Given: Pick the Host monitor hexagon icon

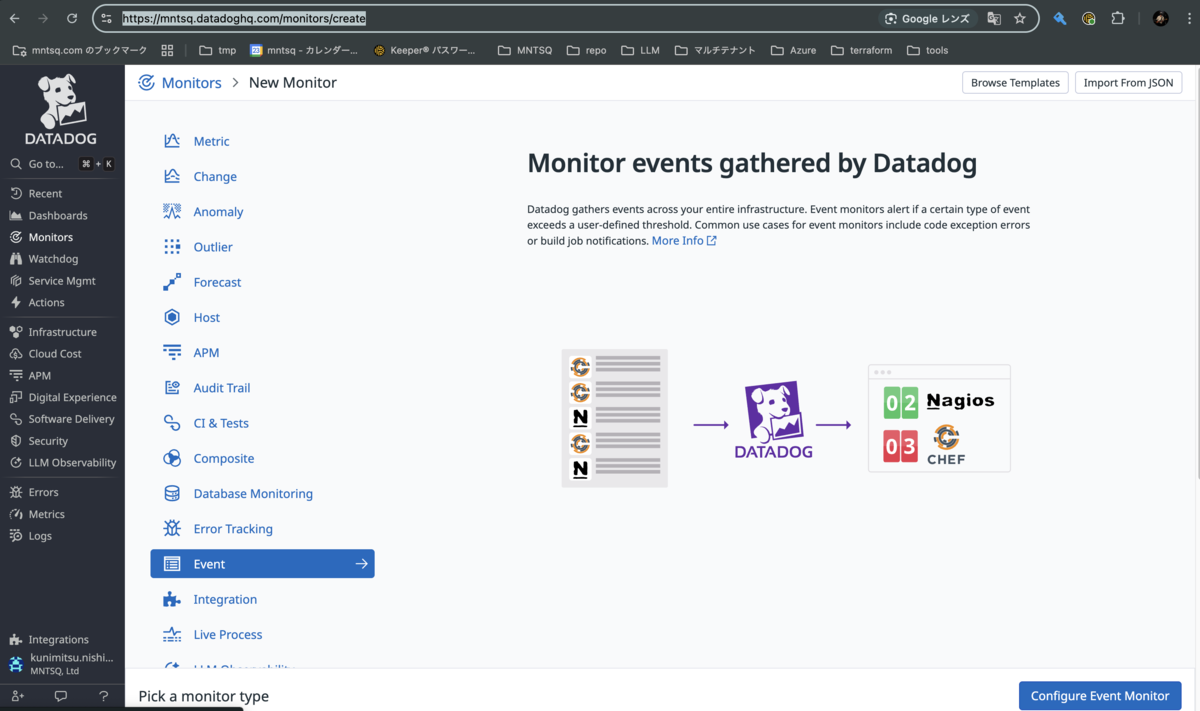Looking at the screenshot, I should pyautogui.click(x=172, y=317).
